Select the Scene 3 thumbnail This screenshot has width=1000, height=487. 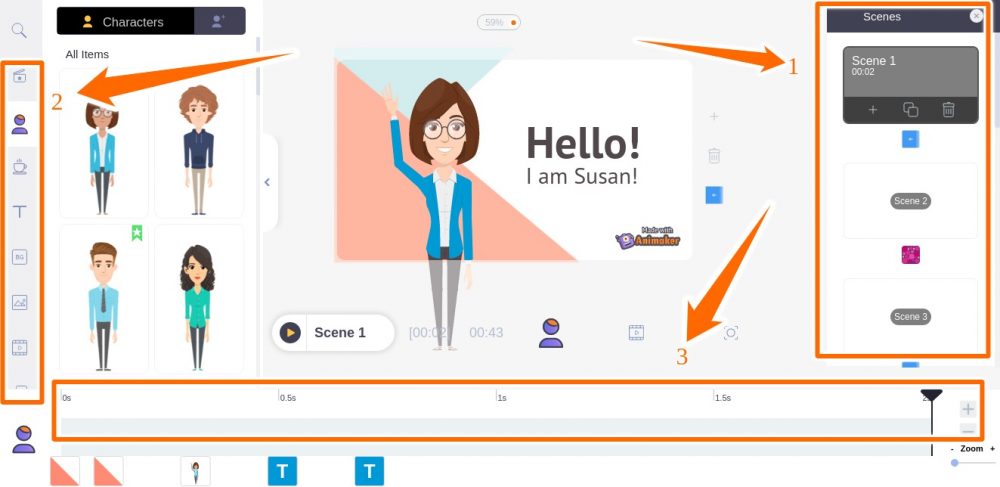click(x=909, y=316)
